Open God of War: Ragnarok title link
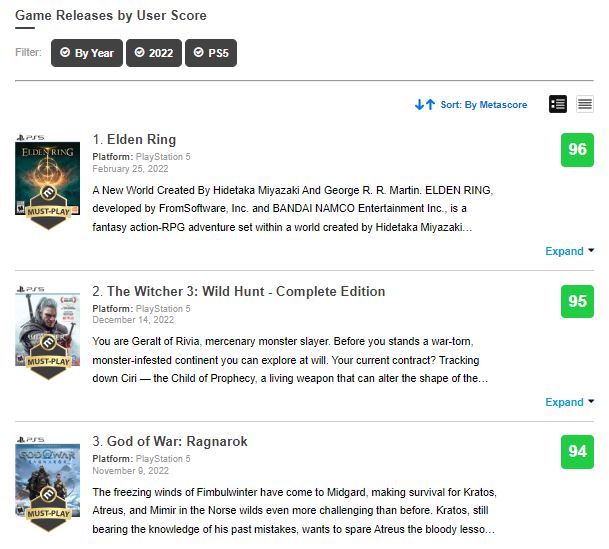This screenshot has width=609, height=549. (x=177, y=441)
